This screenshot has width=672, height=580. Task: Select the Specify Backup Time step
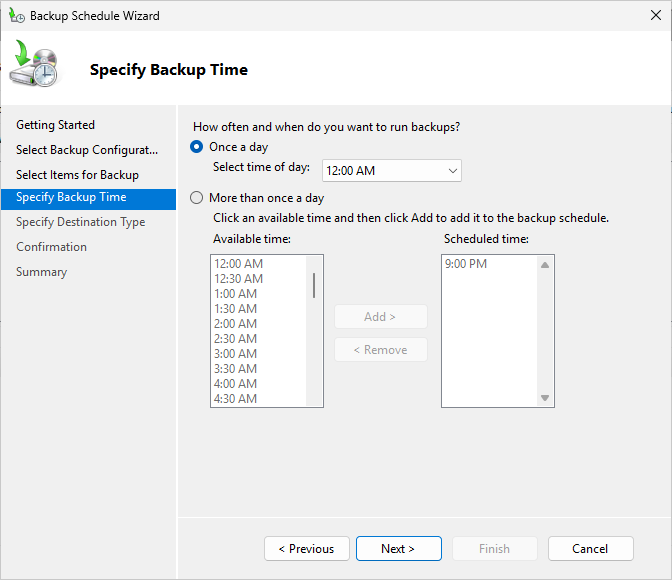[x=71, y=198]
